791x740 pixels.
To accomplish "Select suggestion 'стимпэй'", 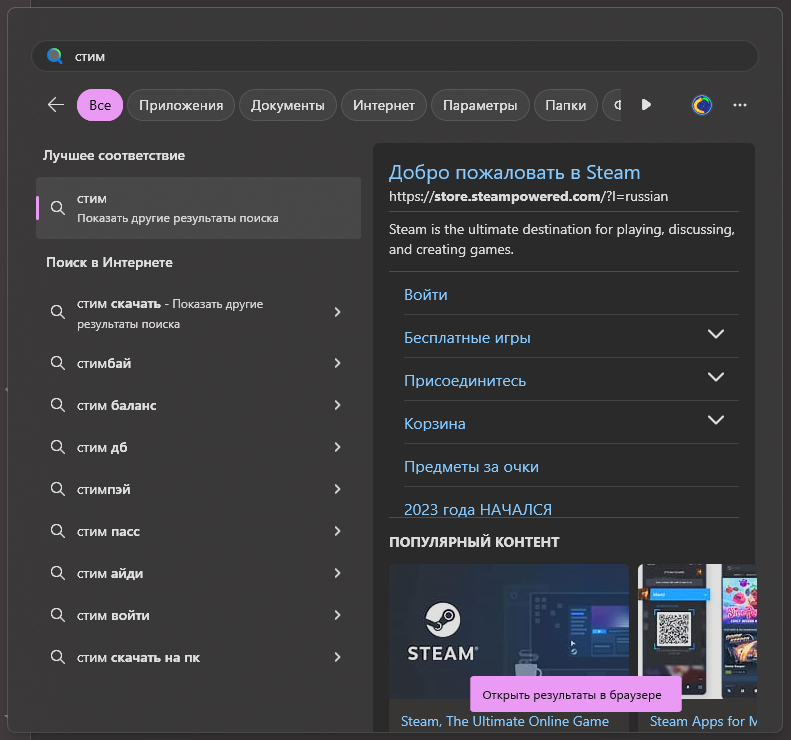I will pos(198,489).
